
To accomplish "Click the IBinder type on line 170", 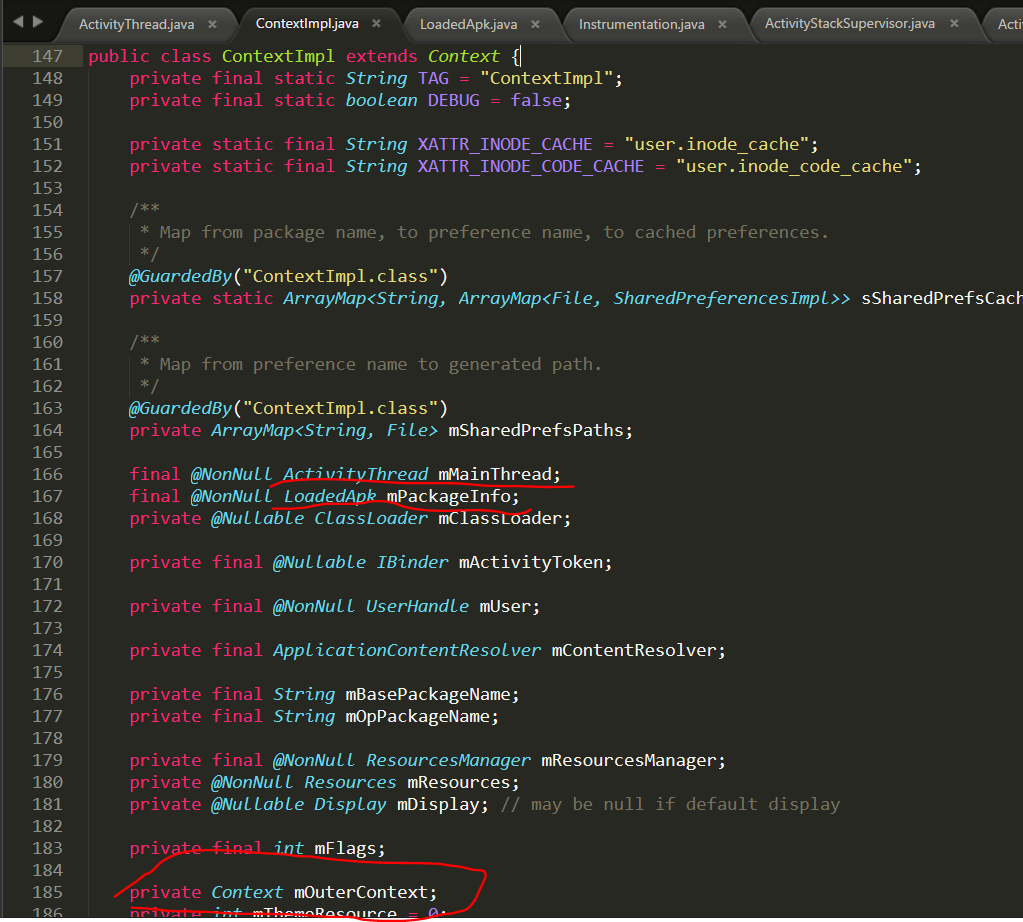I will click(412, 562).
